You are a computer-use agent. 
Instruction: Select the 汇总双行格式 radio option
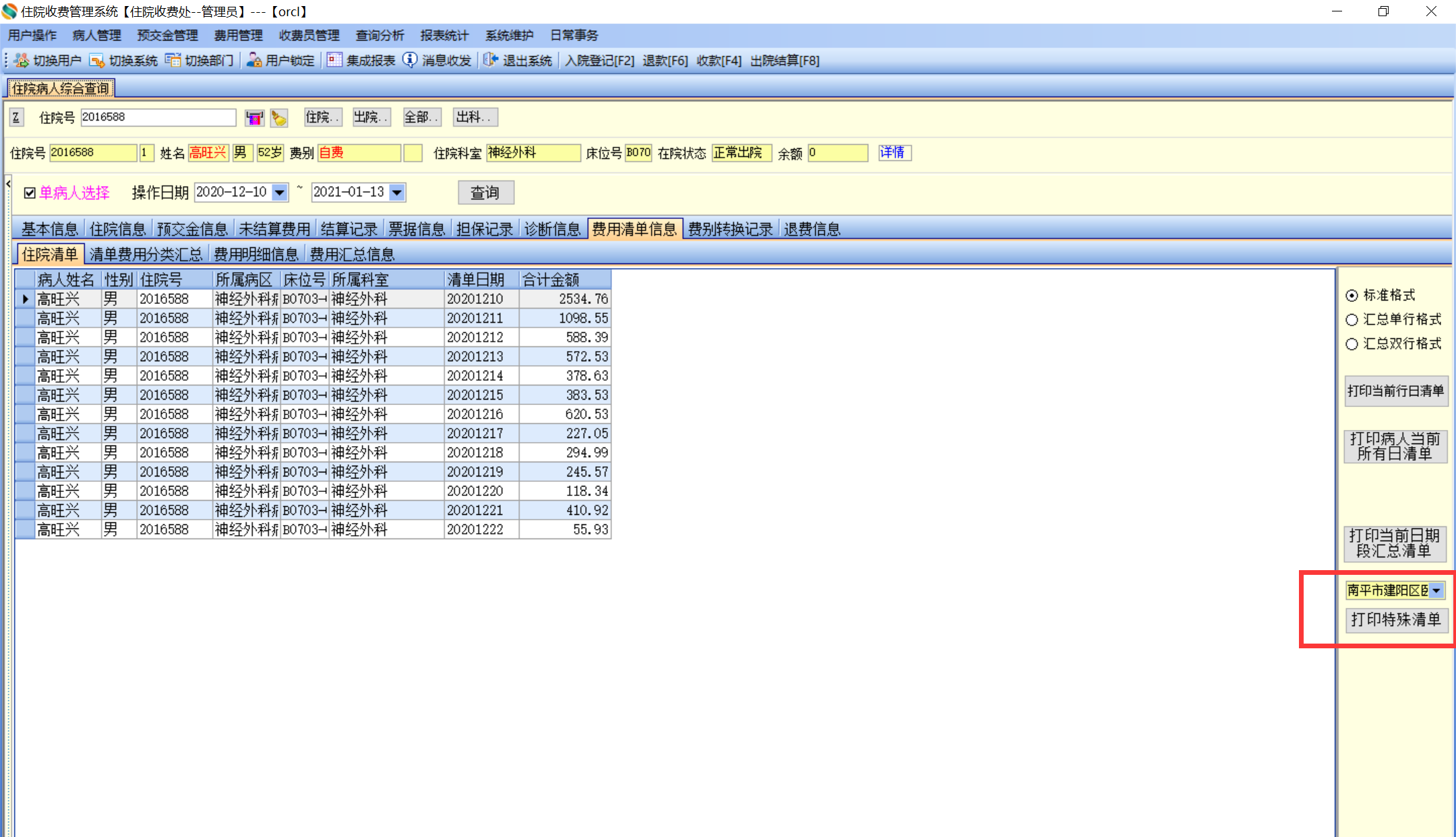(1352, 344)
